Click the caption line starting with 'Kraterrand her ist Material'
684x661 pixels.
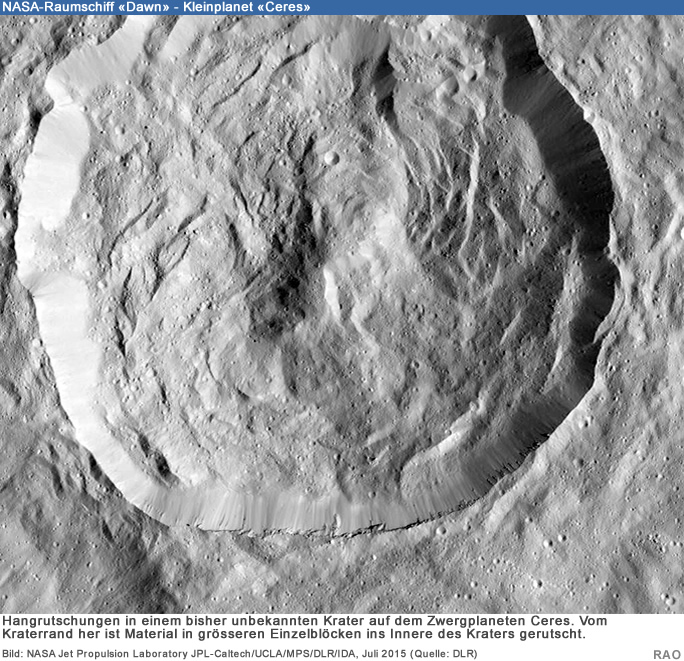294,634
